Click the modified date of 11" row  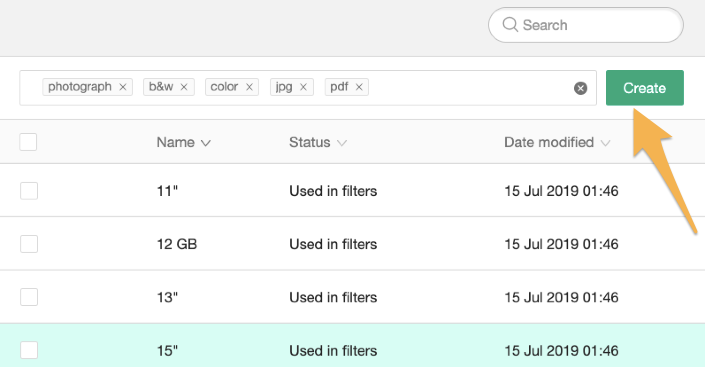[x=561, y=191]
